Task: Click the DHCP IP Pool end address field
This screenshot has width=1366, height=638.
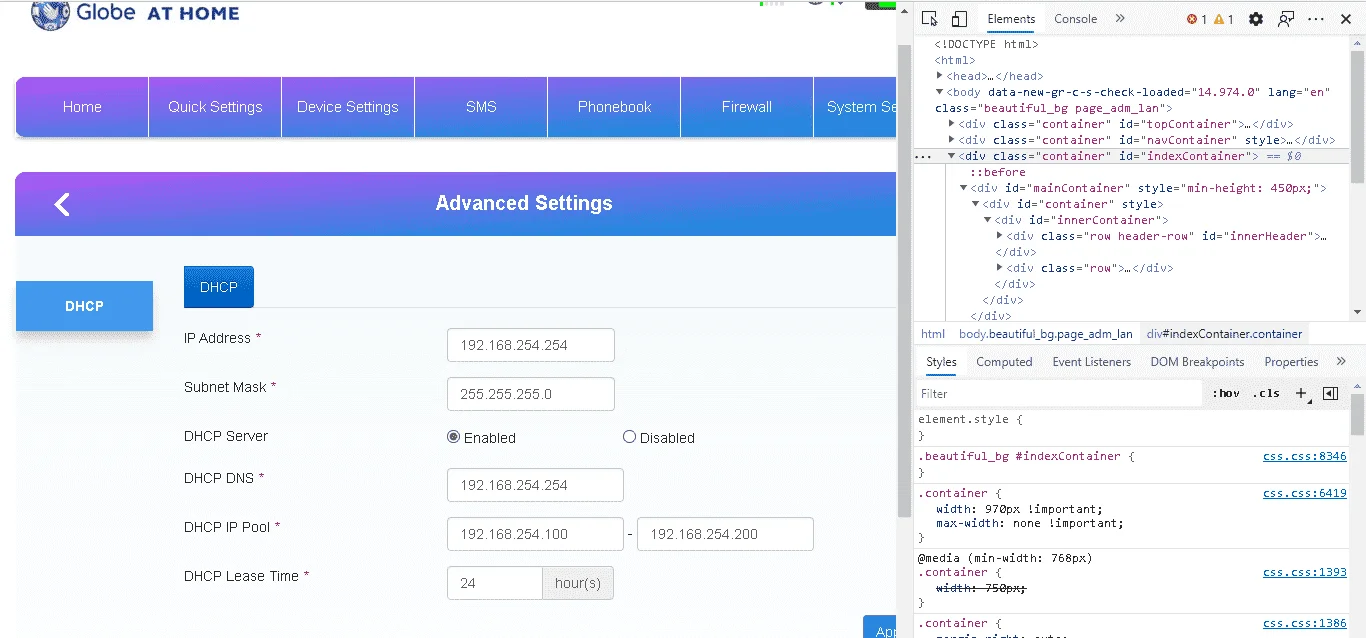Action: pyautogui.click(x=725, y=534)
